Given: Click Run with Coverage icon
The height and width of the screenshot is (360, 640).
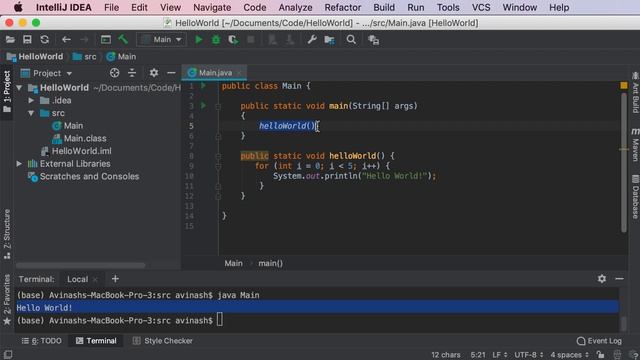Looking at the screenshot, I should pyautogui.click(x=233, y=40).
